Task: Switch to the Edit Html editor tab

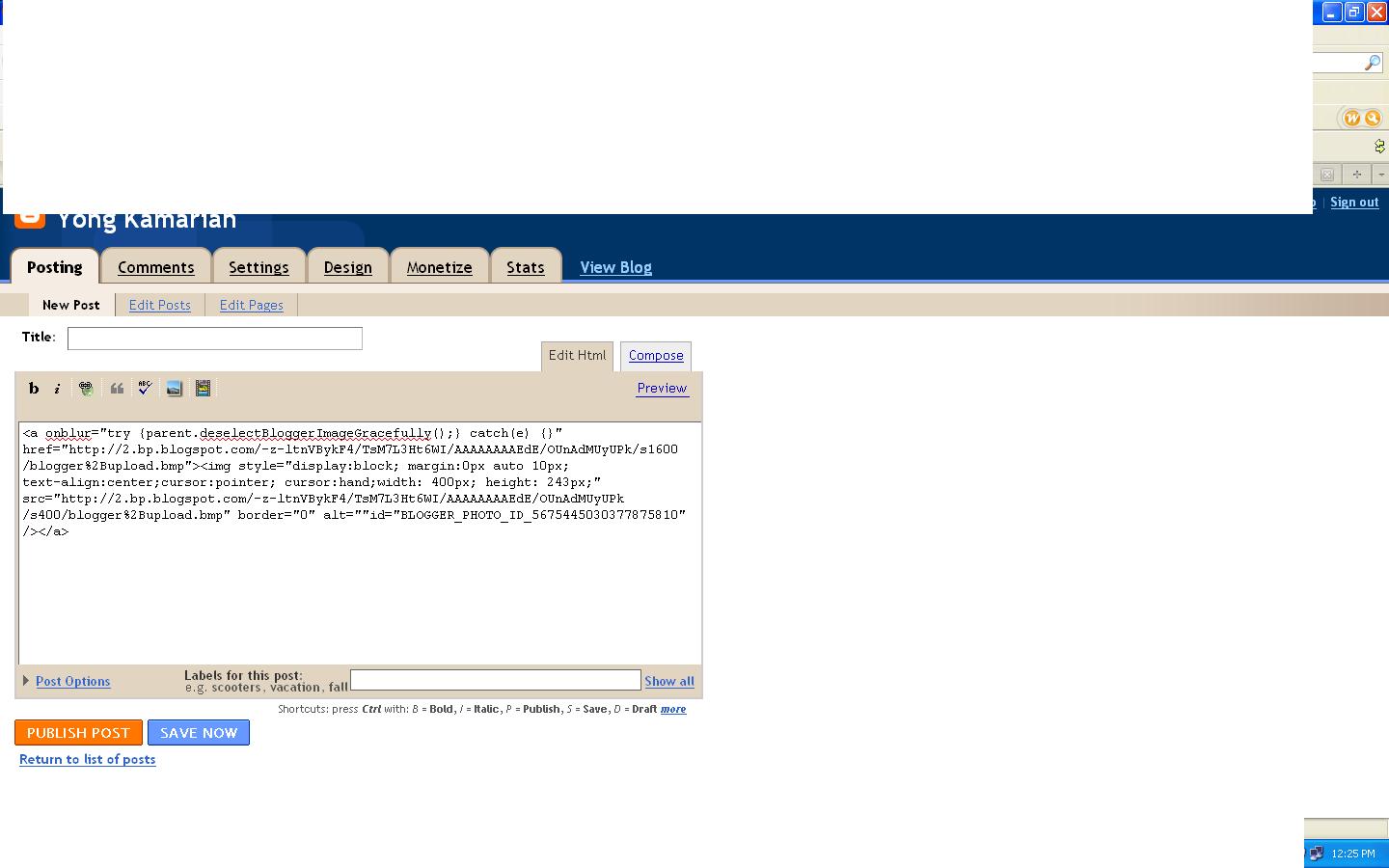Action: coord(577,356)
